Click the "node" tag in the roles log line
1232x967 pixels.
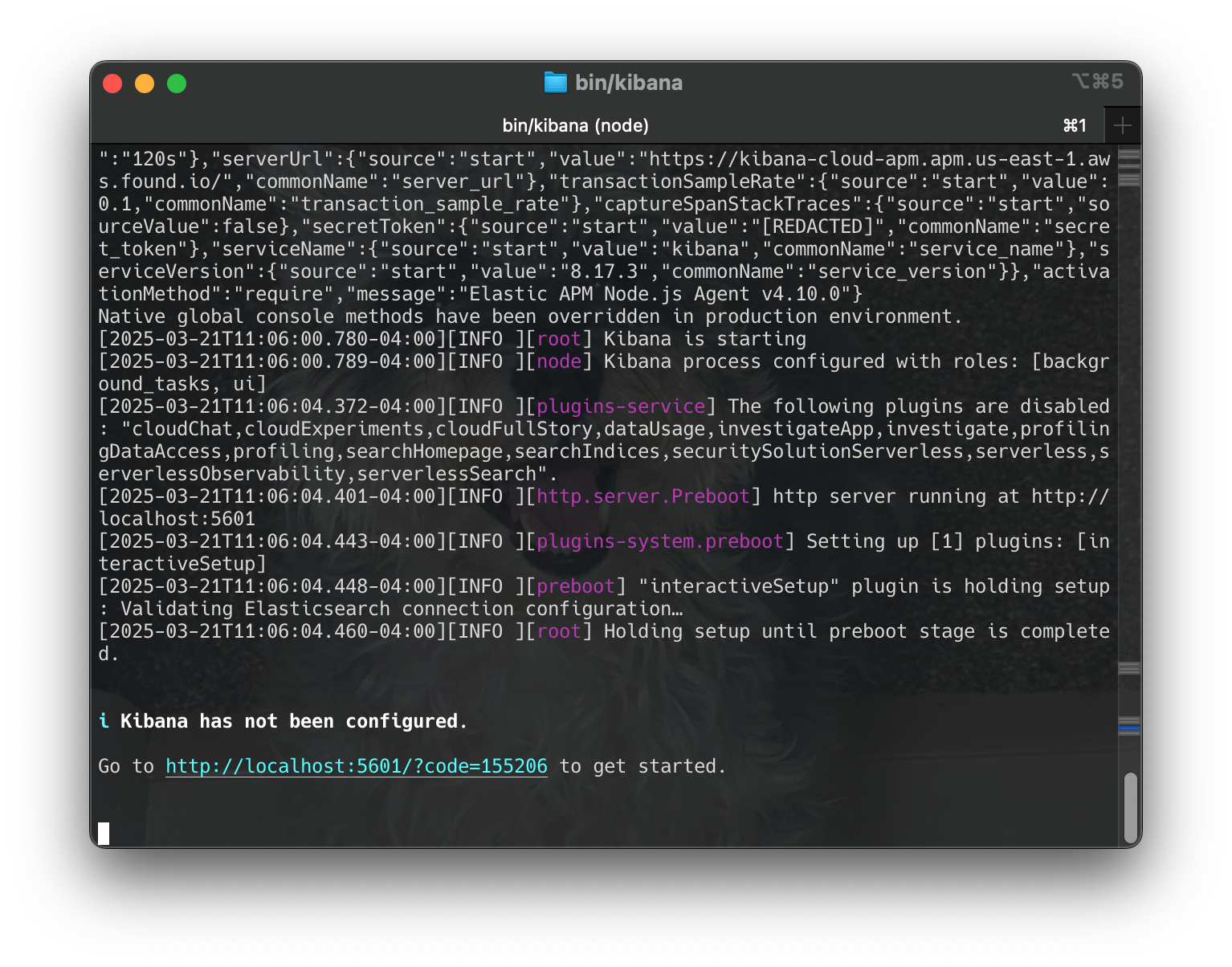tap(558, 361)
